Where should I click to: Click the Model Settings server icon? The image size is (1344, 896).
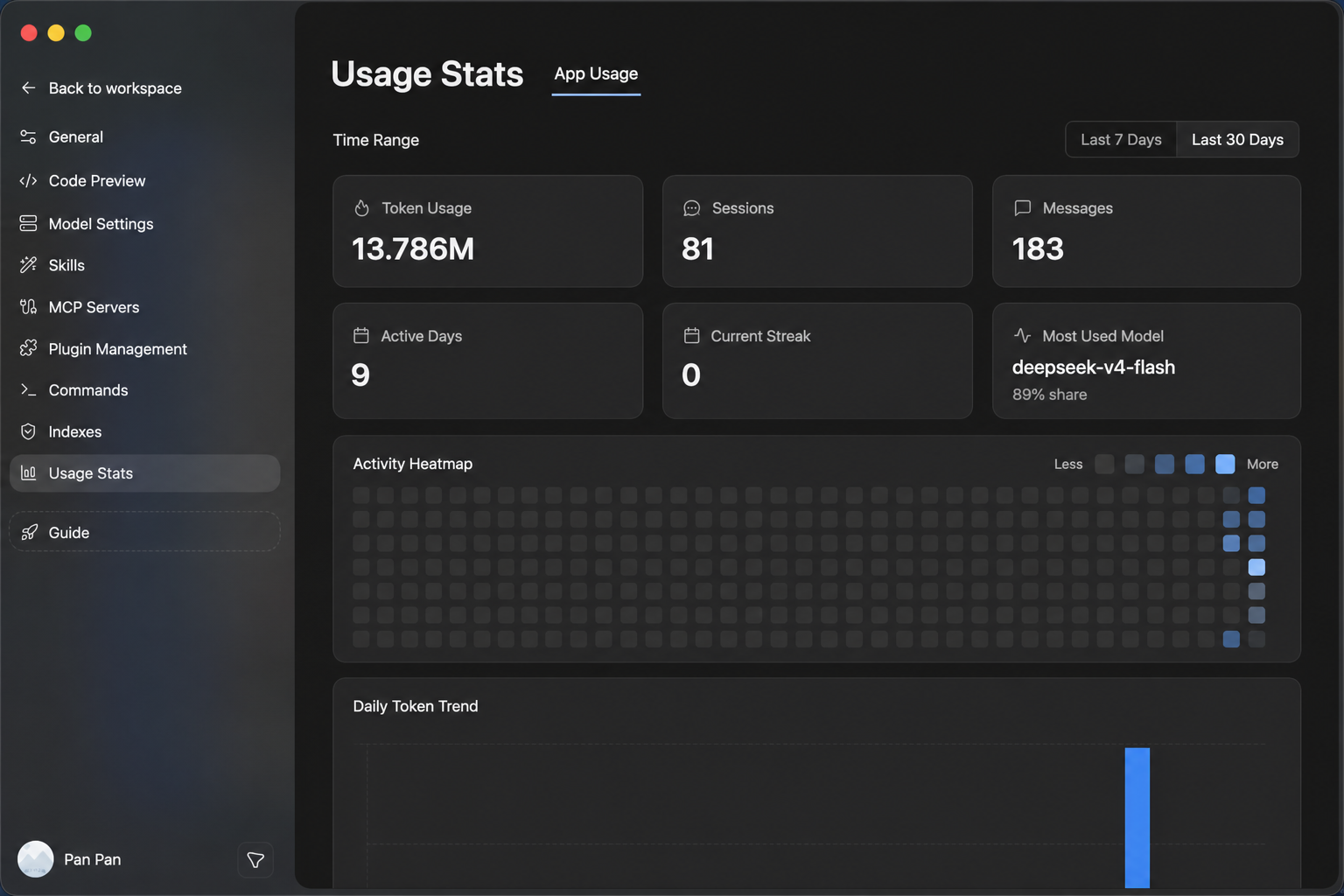click(x=28, y=223)
